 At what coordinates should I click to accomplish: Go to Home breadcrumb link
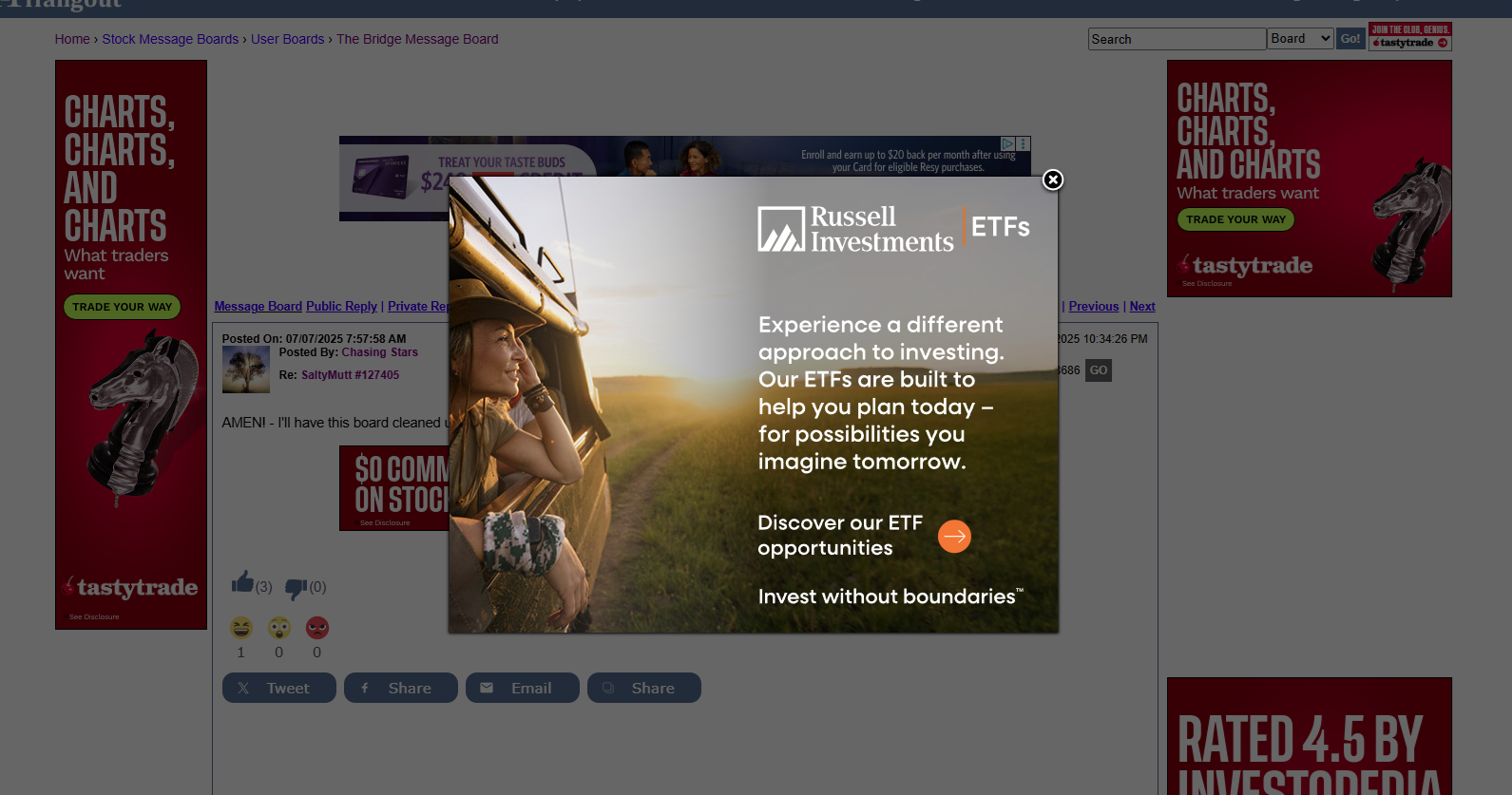72,39
